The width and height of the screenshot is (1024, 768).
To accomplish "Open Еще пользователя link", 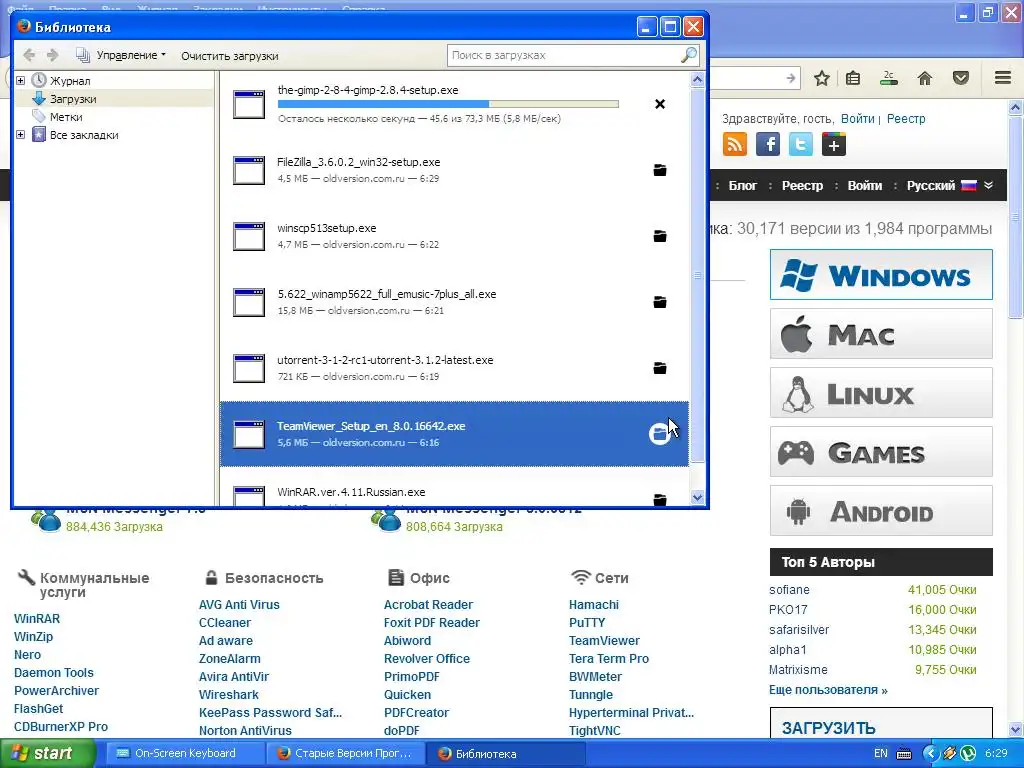I will tap(828, 690).
